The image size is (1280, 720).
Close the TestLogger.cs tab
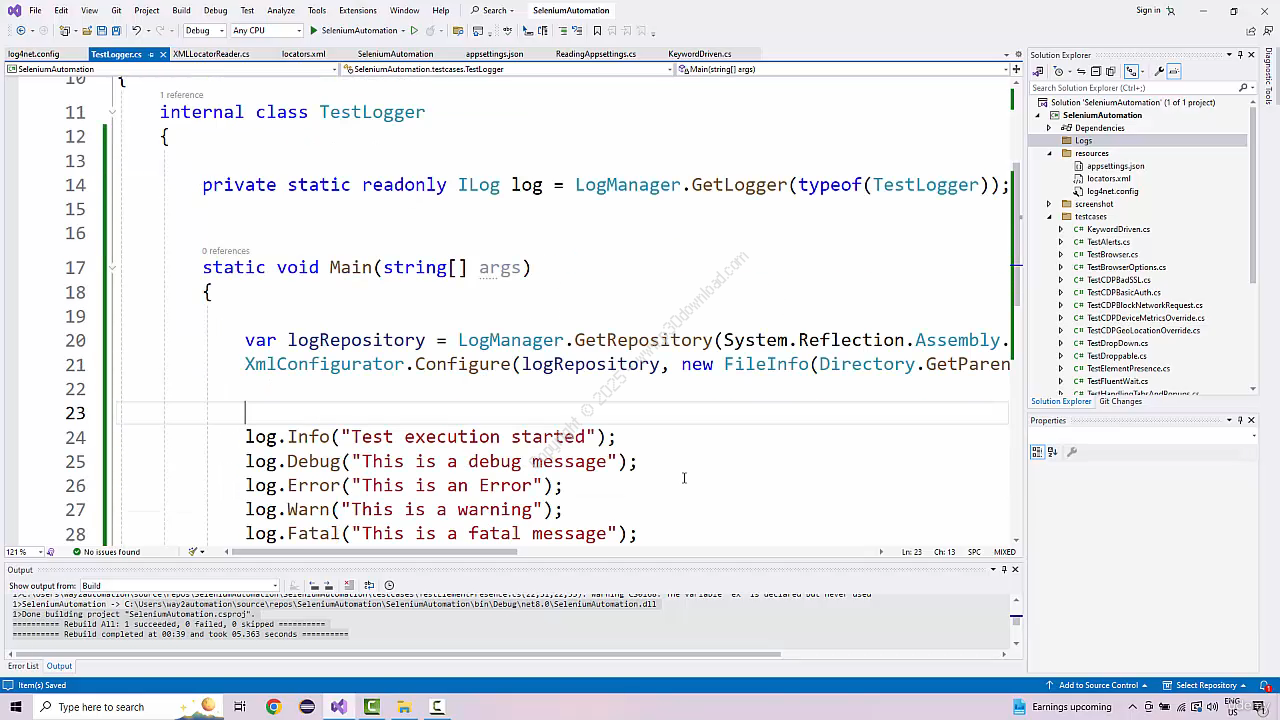pos(165,54)
